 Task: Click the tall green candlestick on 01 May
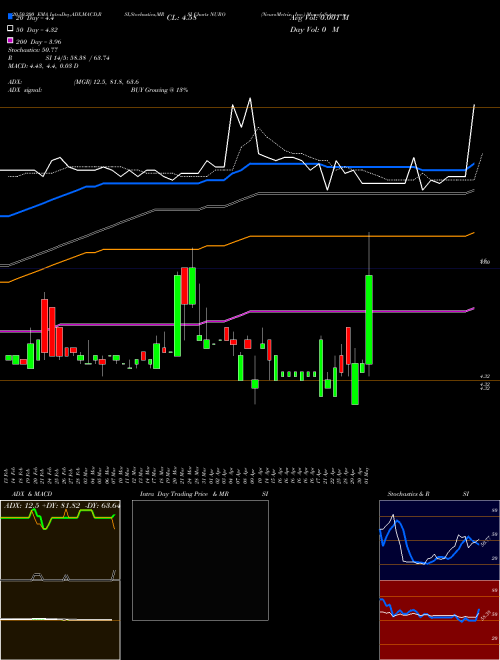[x=369, y=319]
